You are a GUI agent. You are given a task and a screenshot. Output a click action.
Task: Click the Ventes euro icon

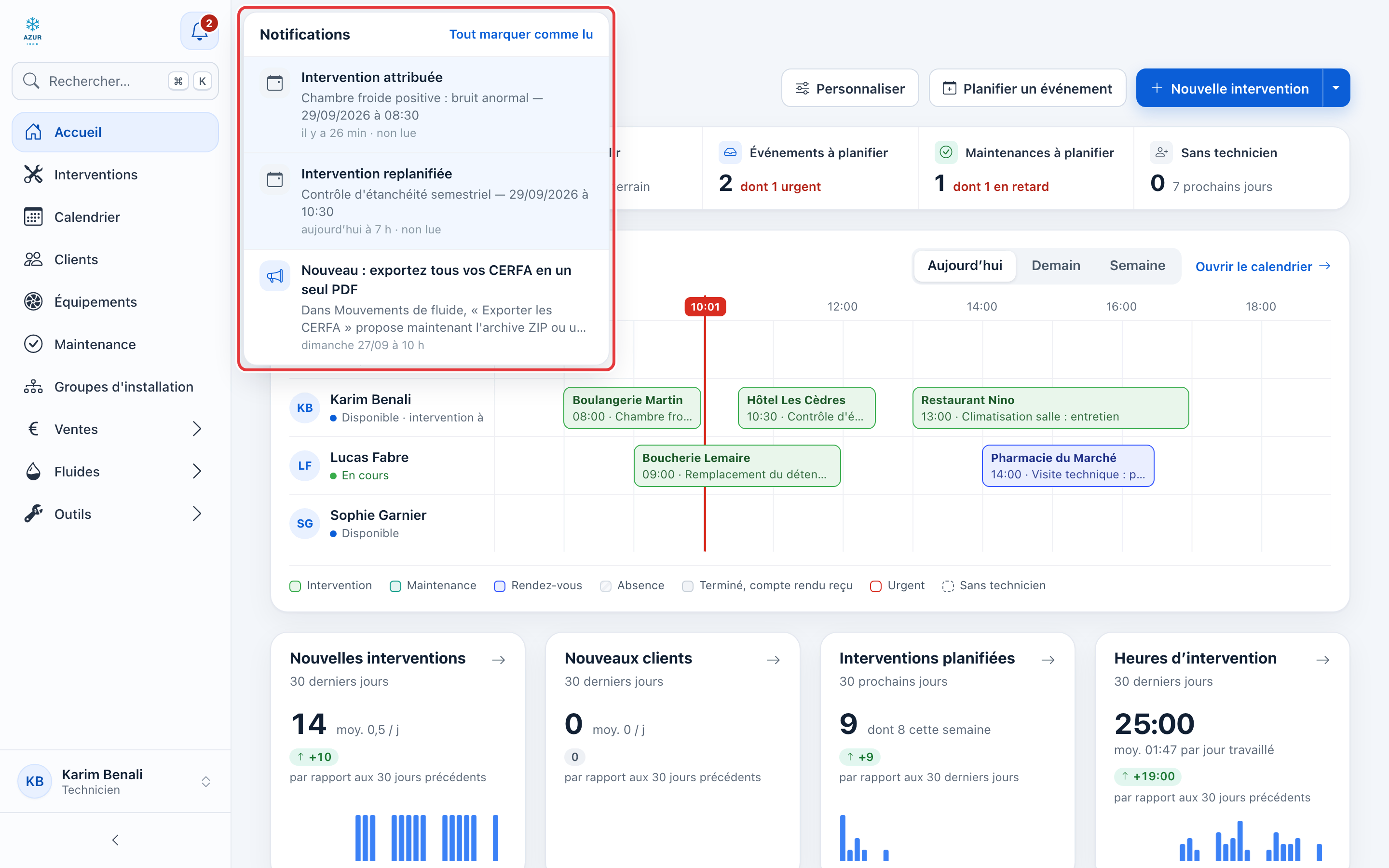click(33, 429)
